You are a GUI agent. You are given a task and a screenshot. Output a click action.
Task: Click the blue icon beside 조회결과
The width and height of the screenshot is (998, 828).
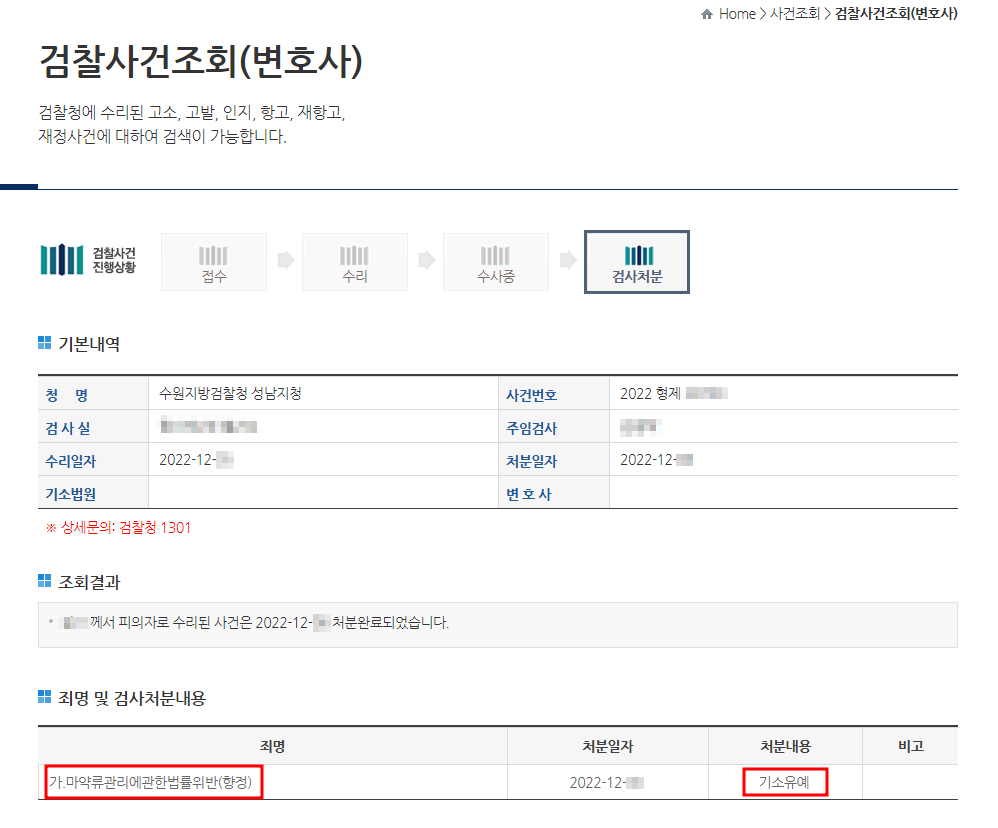click(x=44, y=581)
